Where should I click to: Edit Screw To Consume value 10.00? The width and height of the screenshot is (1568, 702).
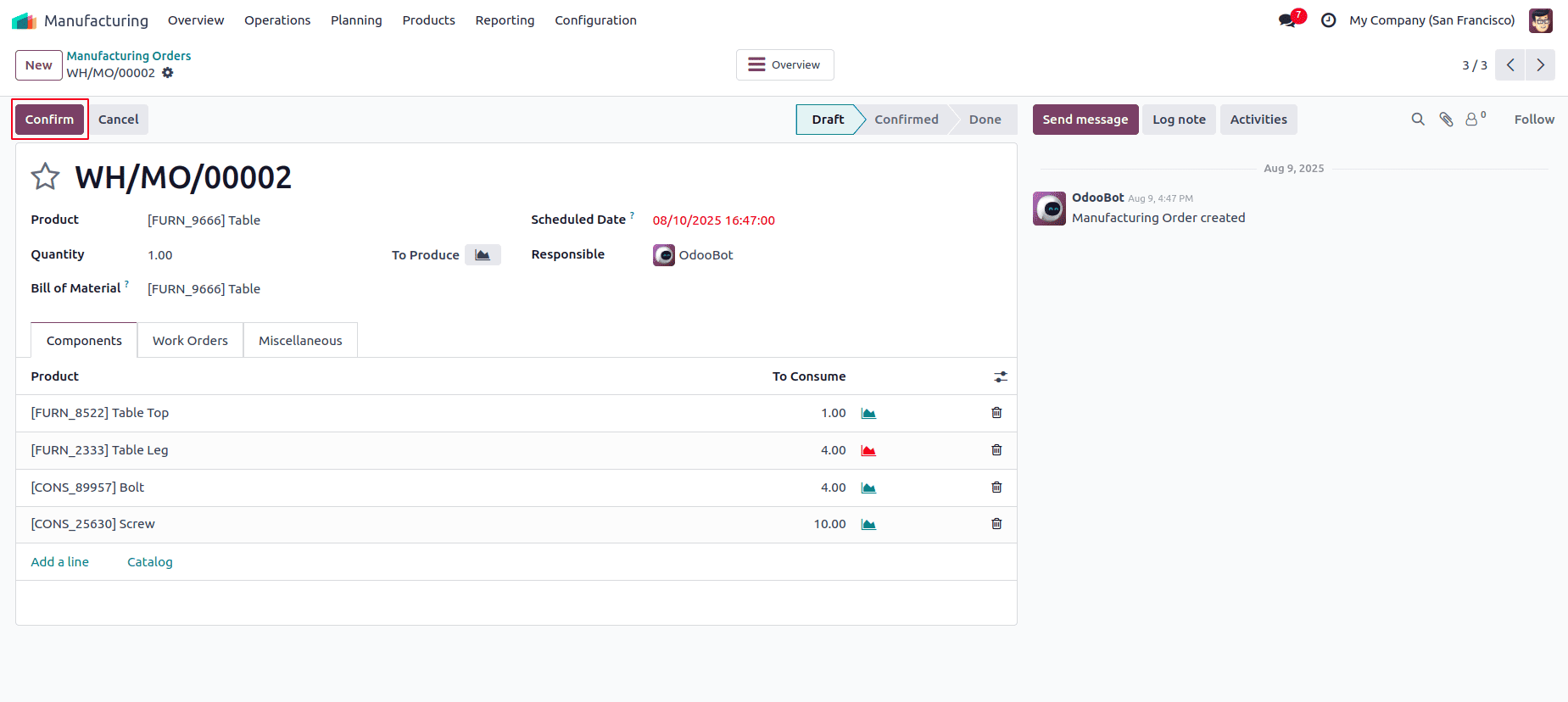(830, 524)
